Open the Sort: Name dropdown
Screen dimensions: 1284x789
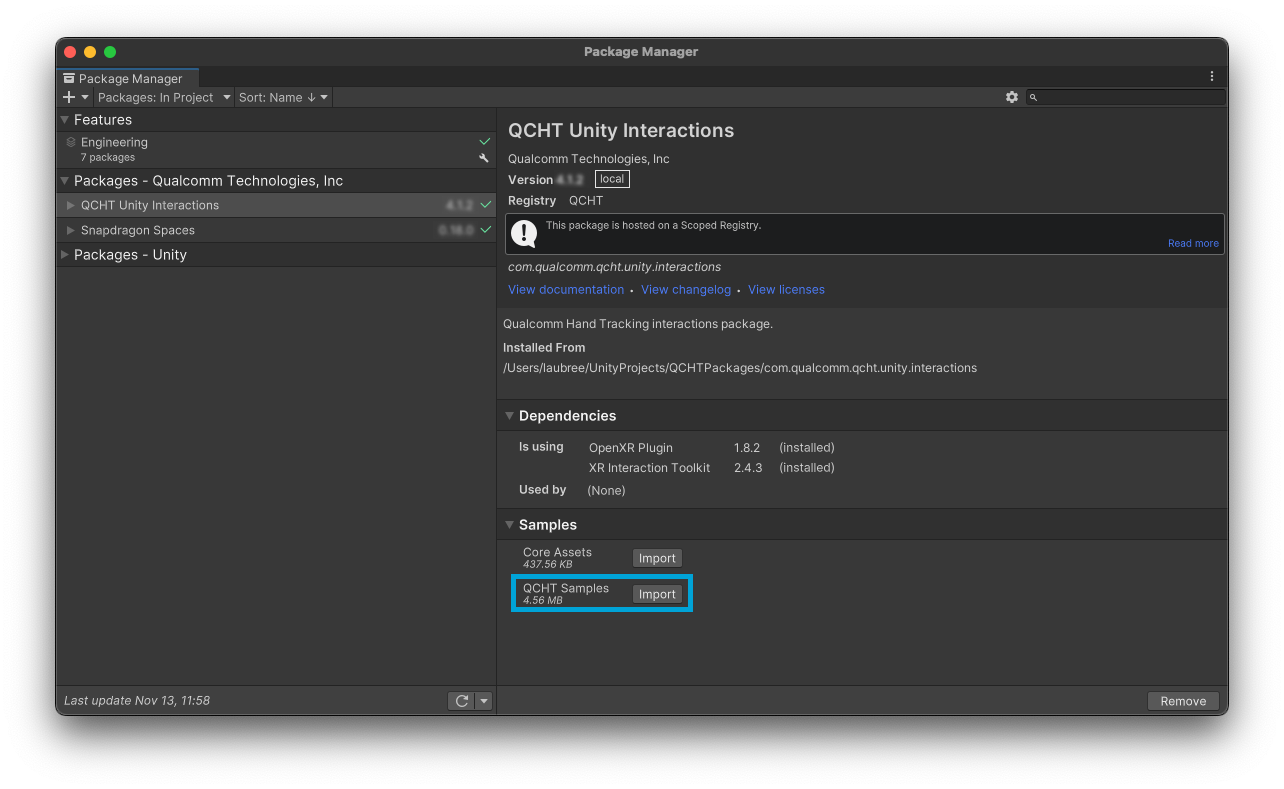pyautogui.click(x=283, y=97)
